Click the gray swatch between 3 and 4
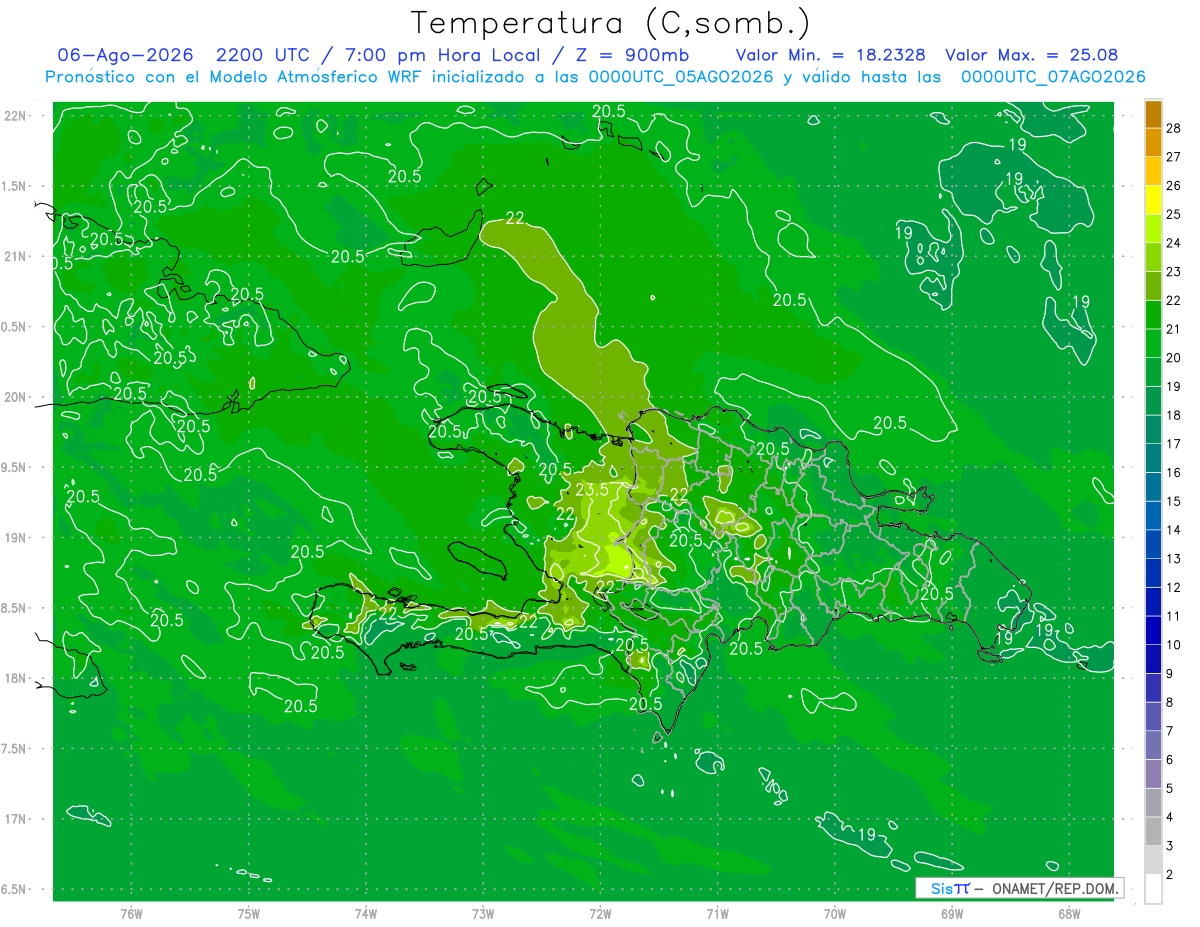Image resolution: width=1200 pixels, height=927 pixels. coord(1153,832)
